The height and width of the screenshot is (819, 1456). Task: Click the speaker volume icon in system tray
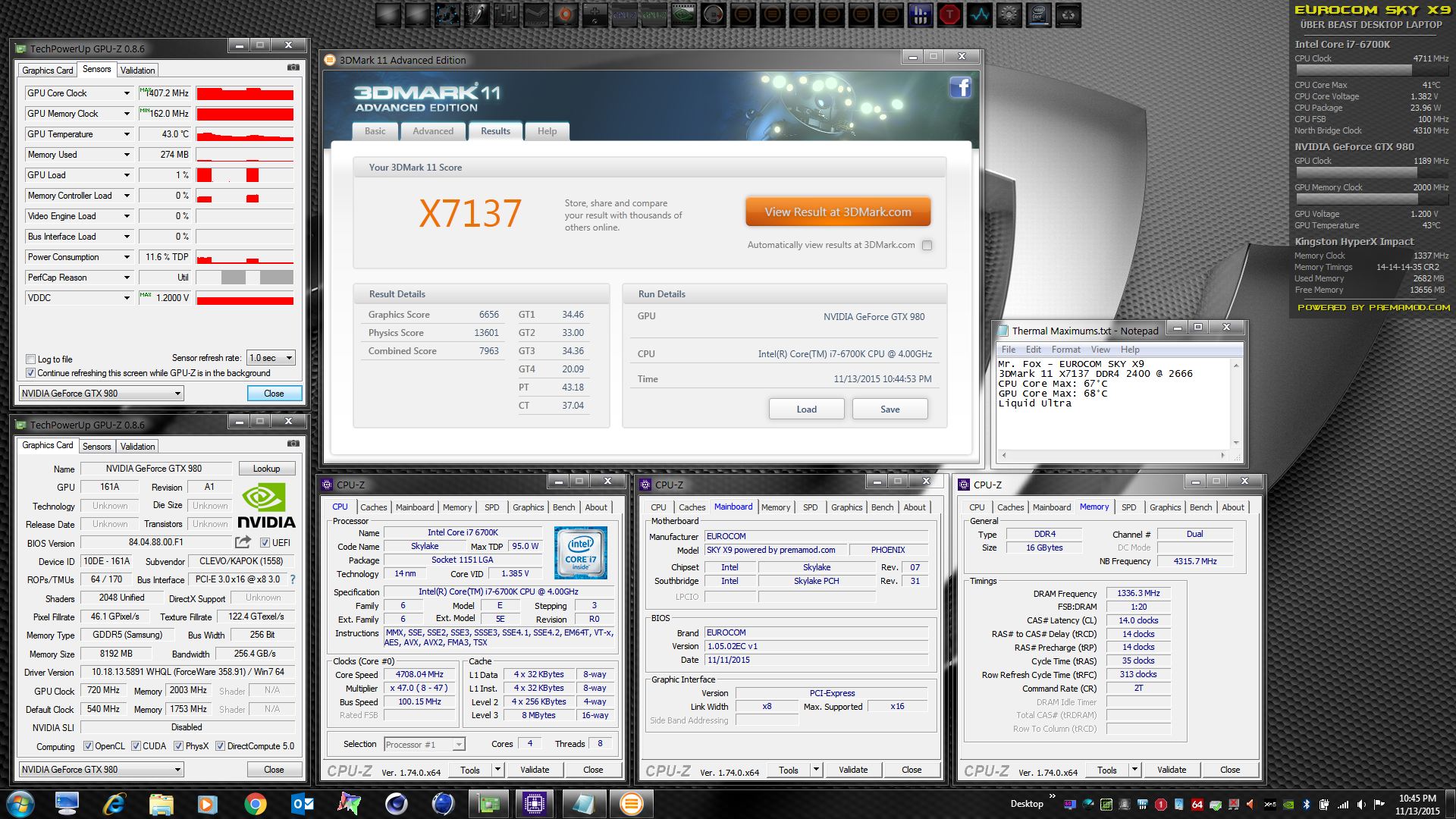coord(1361,805)
